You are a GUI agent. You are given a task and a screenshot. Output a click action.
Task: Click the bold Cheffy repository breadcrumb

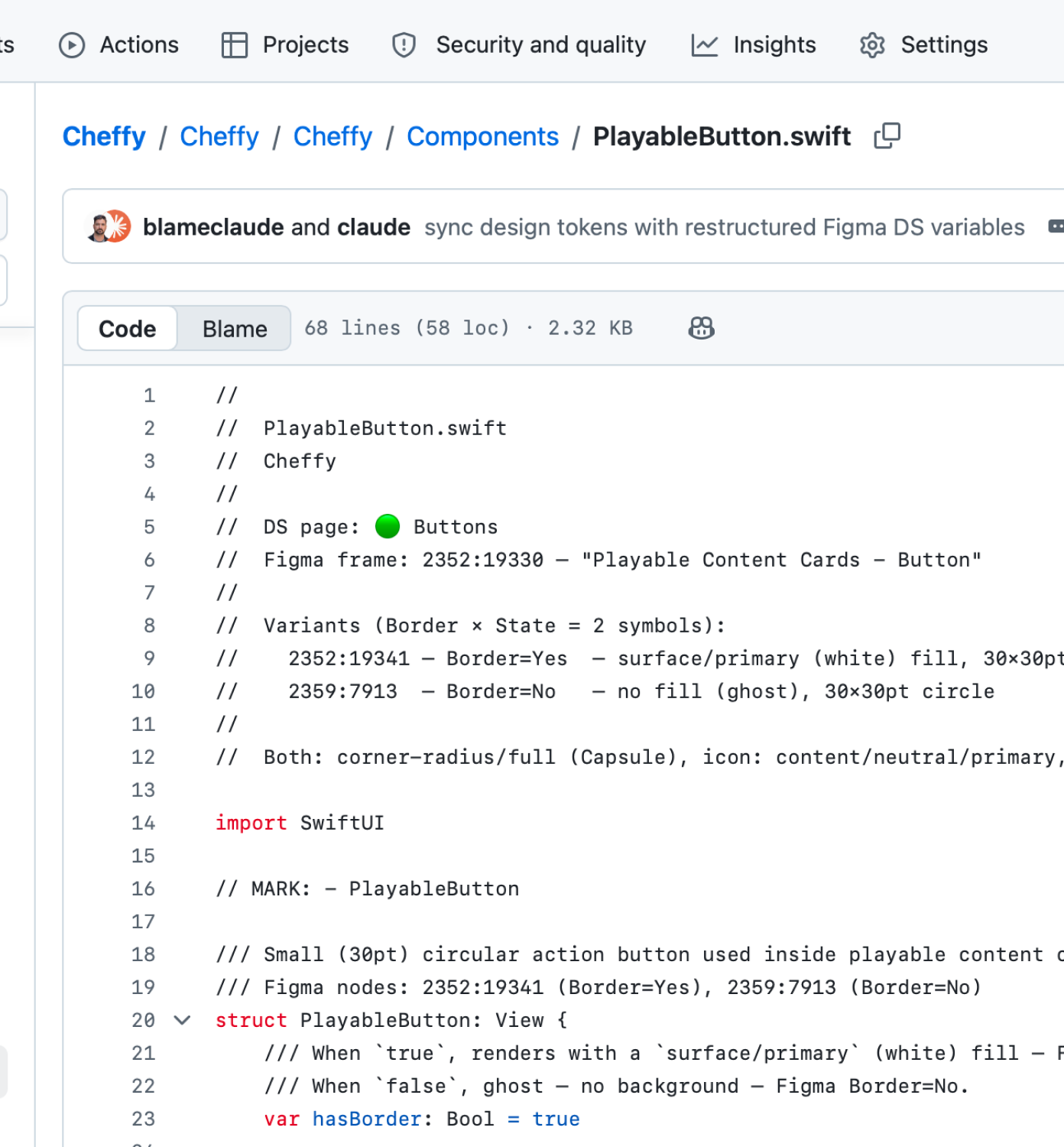coord(104,136)
